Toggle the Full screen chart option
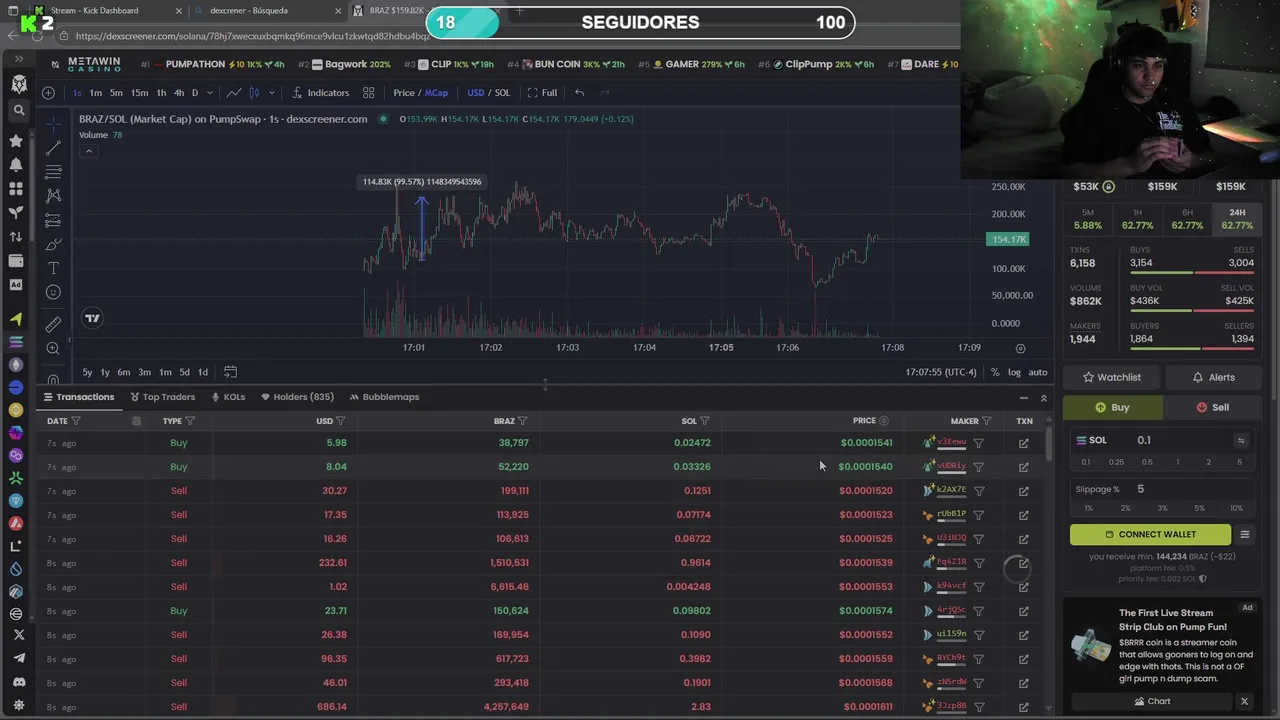Image resolution: width=1280 pixels, height=720 pixels. click(542, 93)
